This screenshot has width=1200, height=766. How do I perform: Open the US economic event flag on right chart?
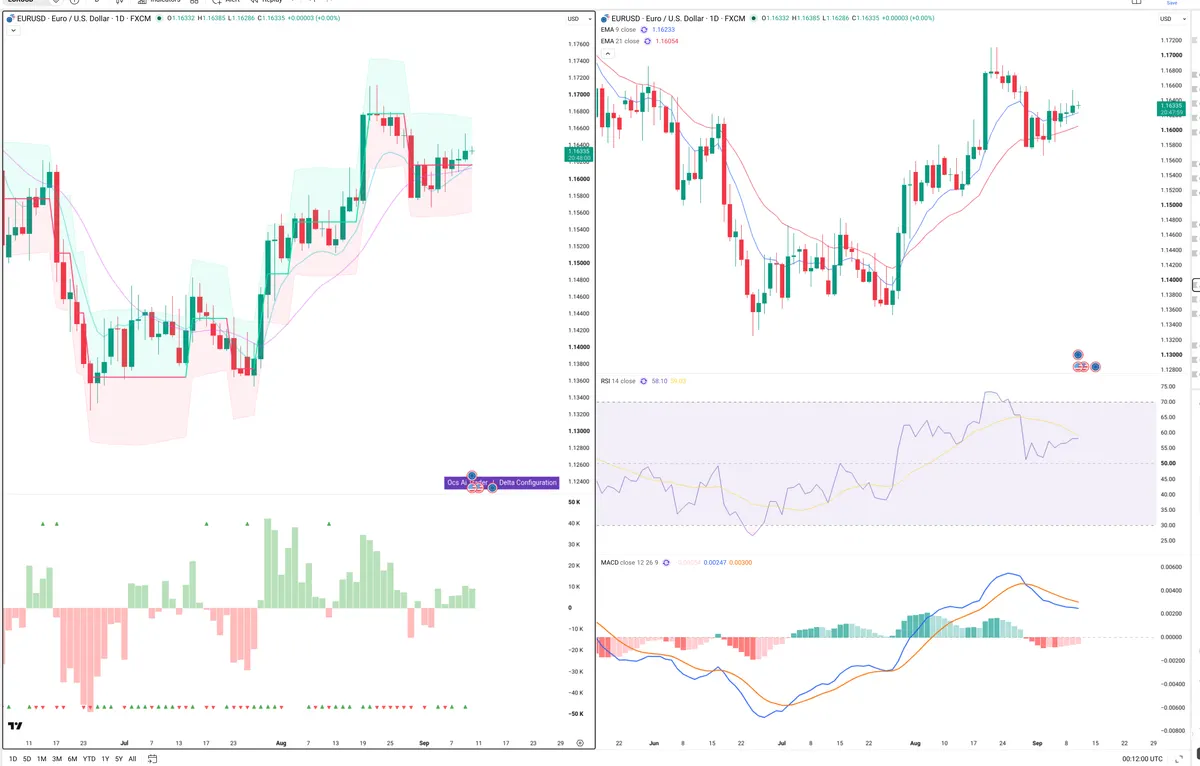click(1080, 367)
